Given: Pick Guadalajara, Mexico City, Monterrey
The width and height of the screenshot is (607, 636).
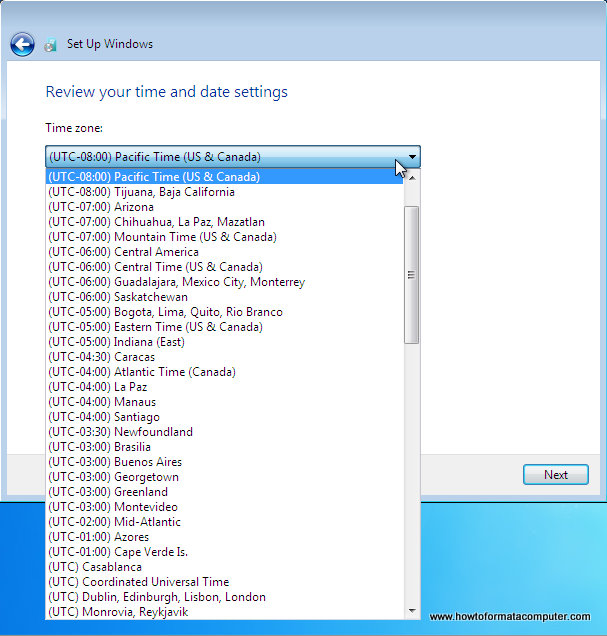Looking at the screenshot, I should click(x=225, y=282).
